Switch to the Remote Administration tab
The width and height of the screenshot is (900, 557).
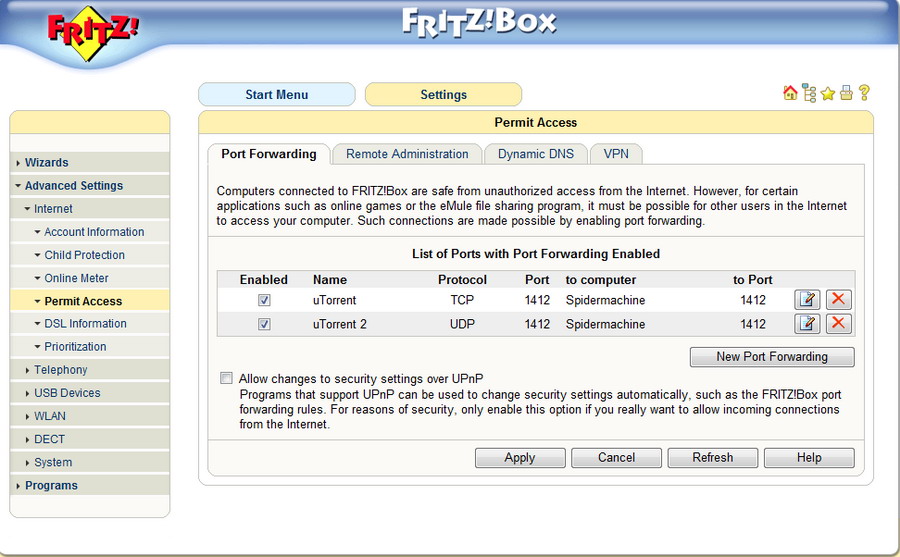click(407, 154)
